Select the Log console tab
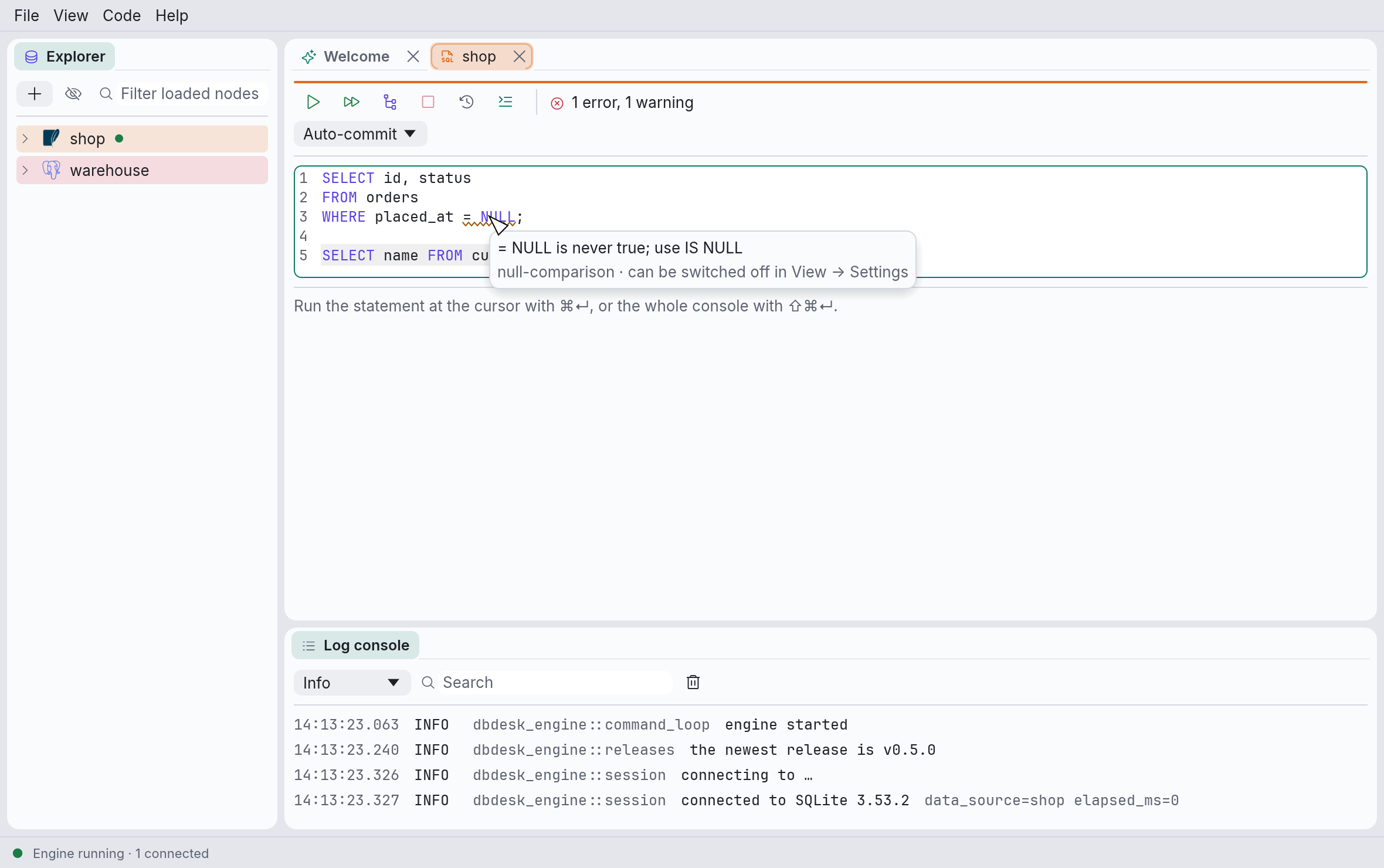The image size is (1384, 868). [355, 645]
